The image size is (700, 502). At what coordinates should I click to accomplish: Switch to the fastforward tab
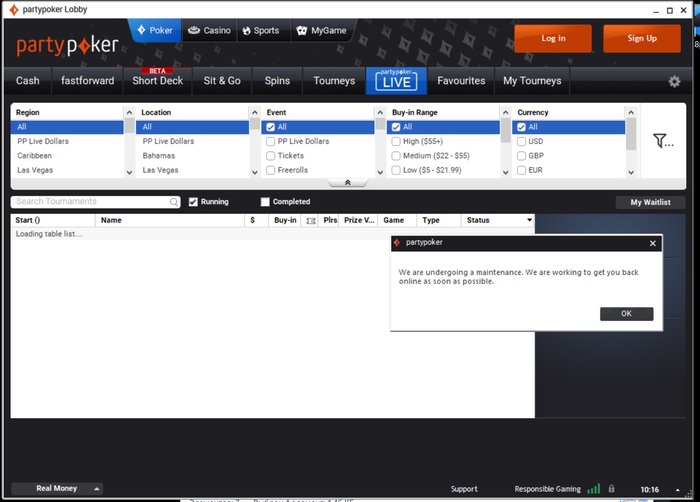pyautogui.click(x=88, y=81)
